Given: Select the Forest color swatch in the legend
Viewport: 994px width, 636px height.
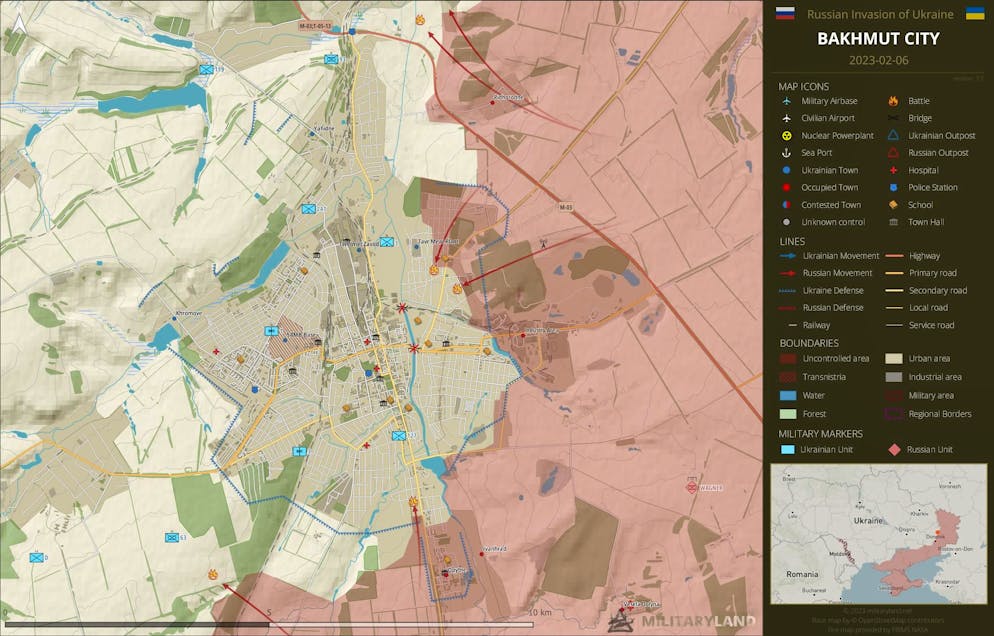Looking at the screenshot, I should coord(788,413).
